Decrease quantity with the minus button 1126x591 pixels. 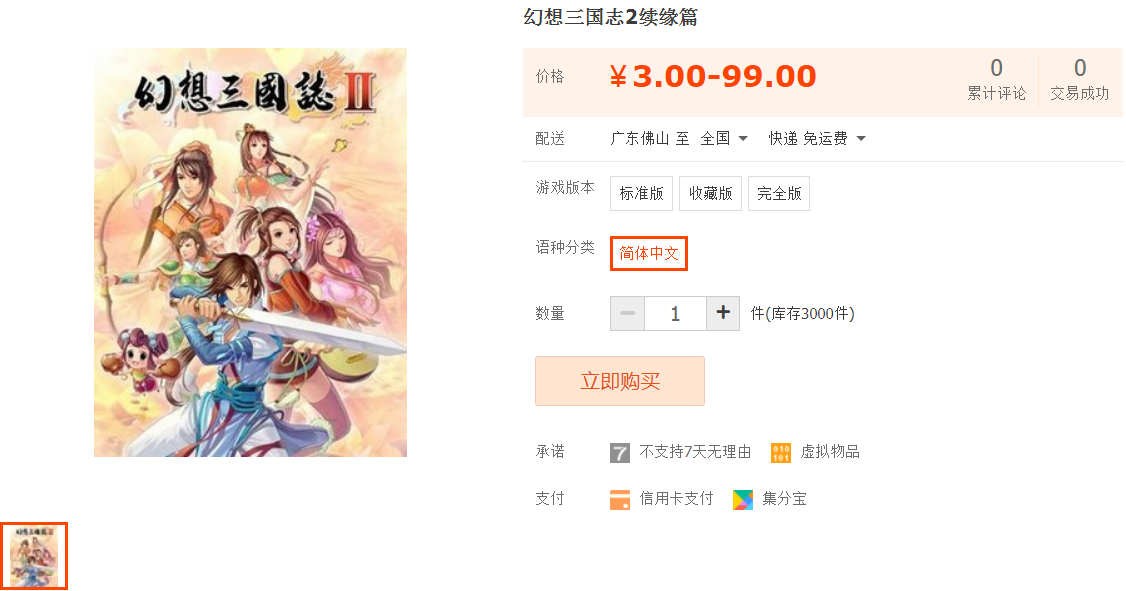coord(628,313)
